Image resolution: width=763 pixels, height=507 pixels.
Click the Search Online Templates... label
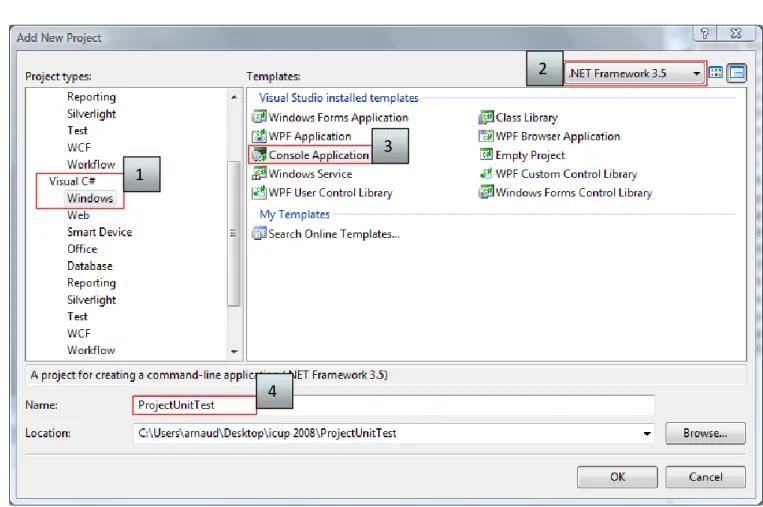334,234
